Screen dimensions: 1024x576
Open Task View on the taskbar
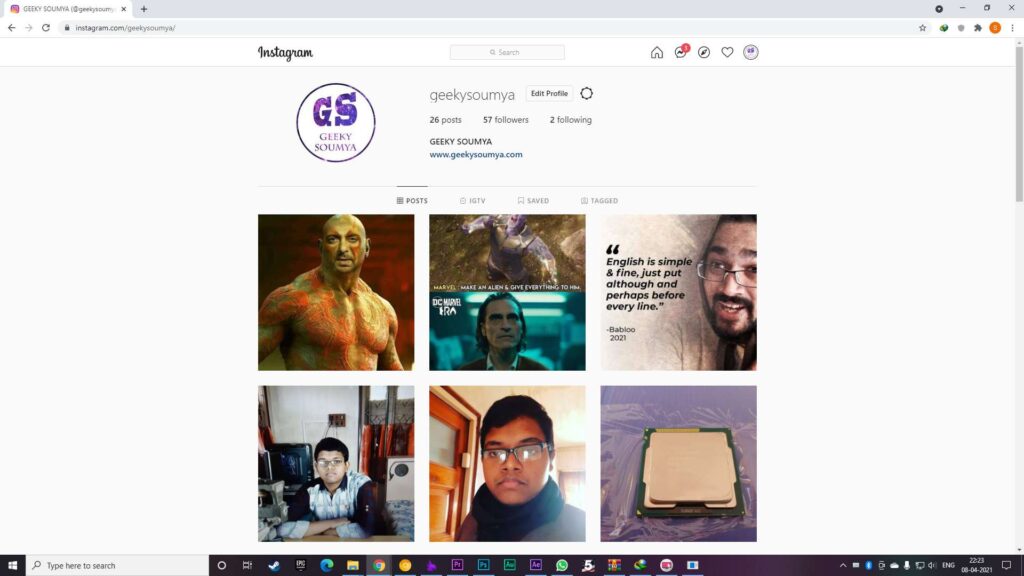[247, 565]
